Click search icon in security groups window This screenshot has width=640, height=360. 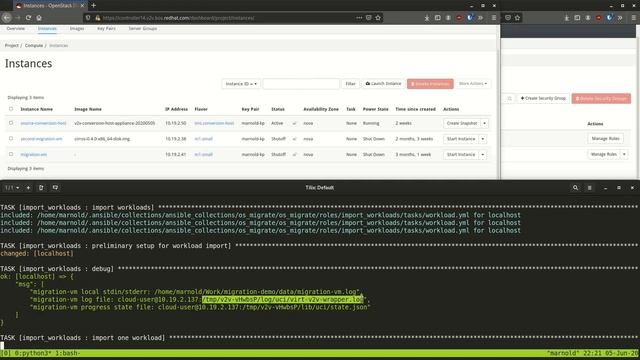pyautogui.click(x=509, y=98)
